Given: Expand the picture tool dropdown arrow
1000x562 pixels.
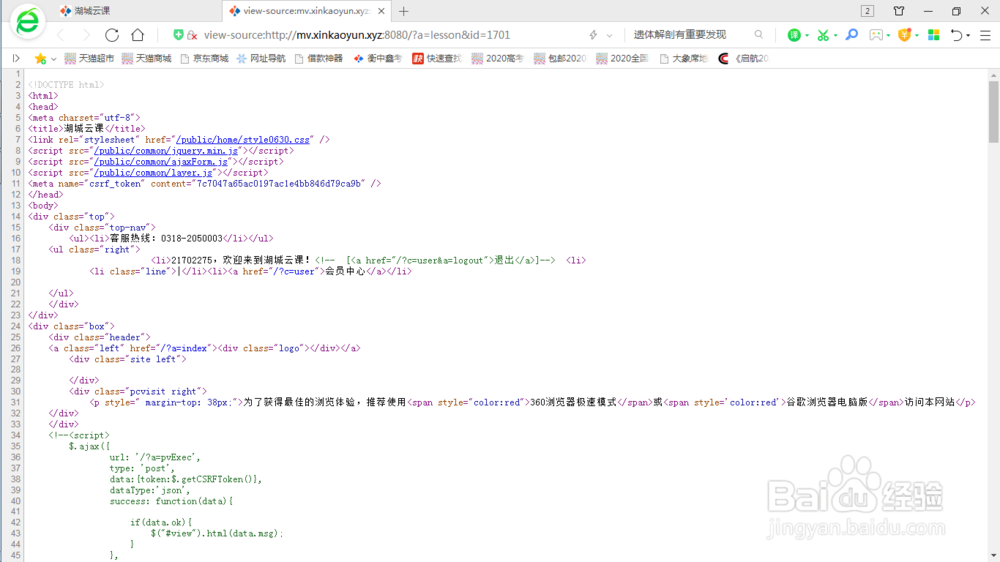Looking at the screenshot, I should coord(888,36).
